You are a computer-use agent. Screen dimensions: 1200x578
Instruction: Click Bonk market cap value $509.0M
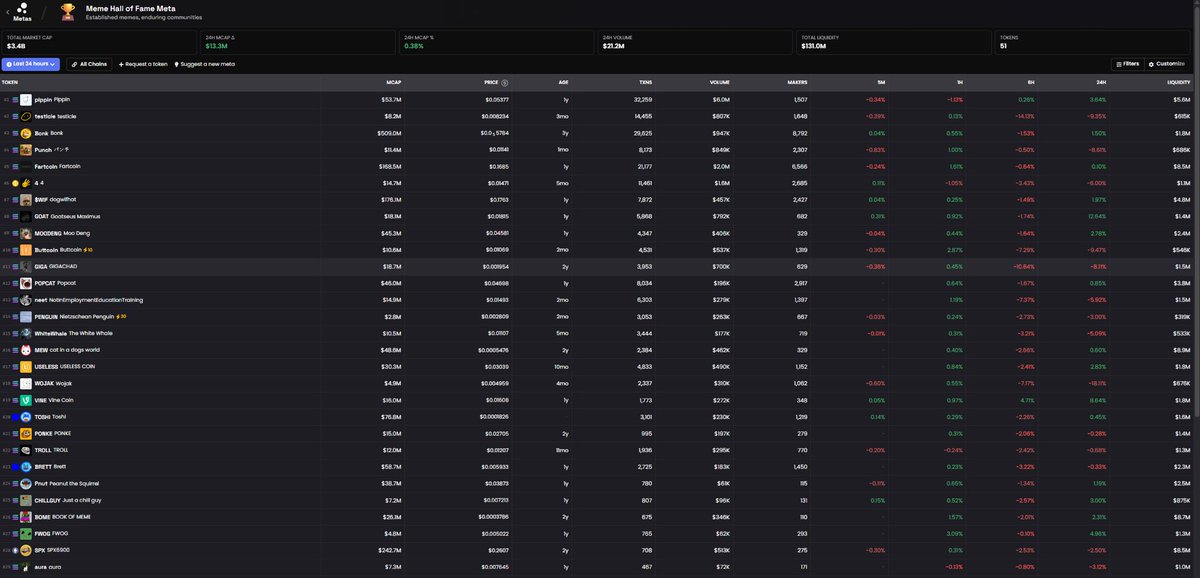click(390, 133)
